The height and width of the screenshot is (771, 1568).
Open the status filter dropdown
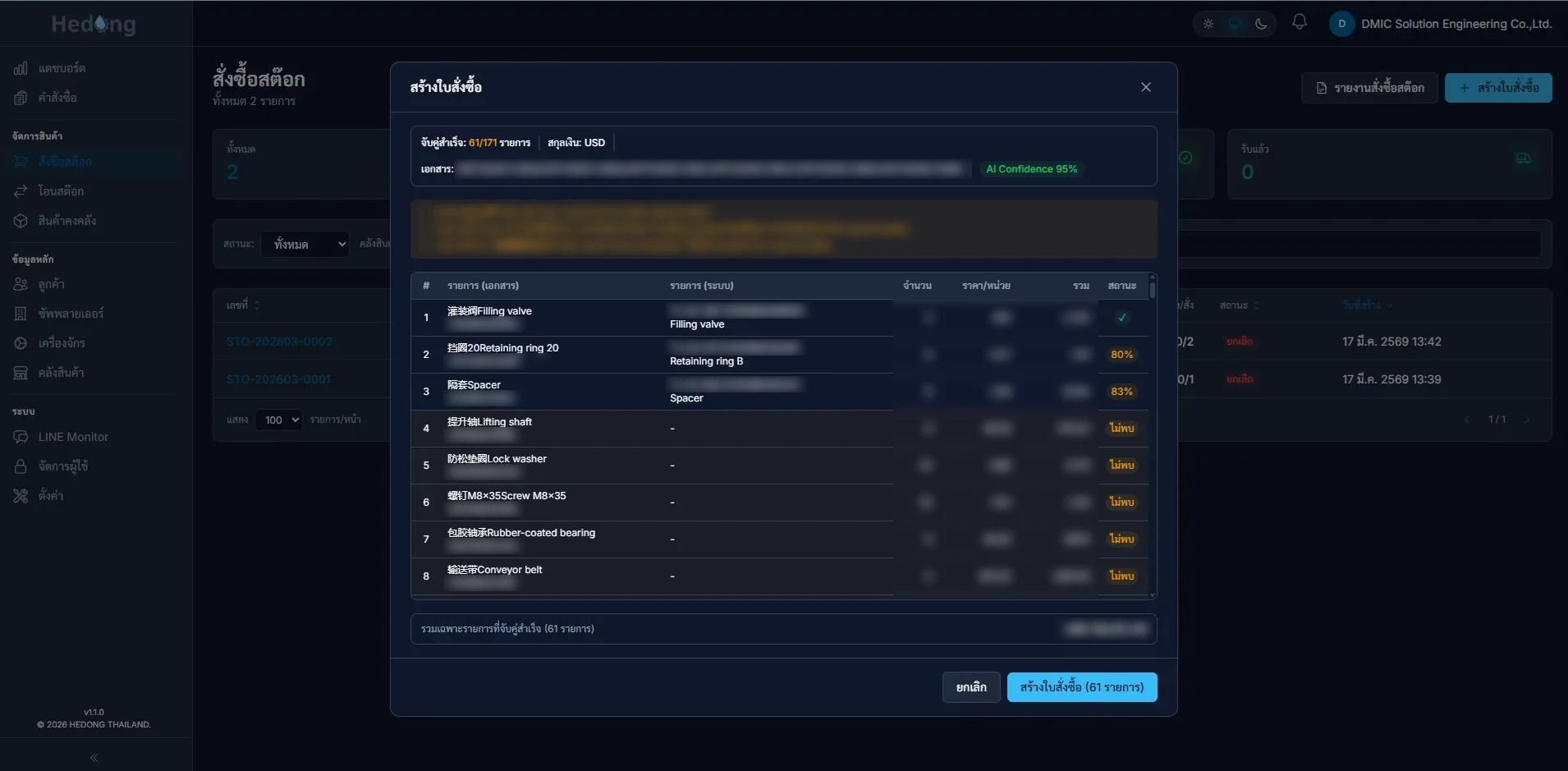point(305,244)
